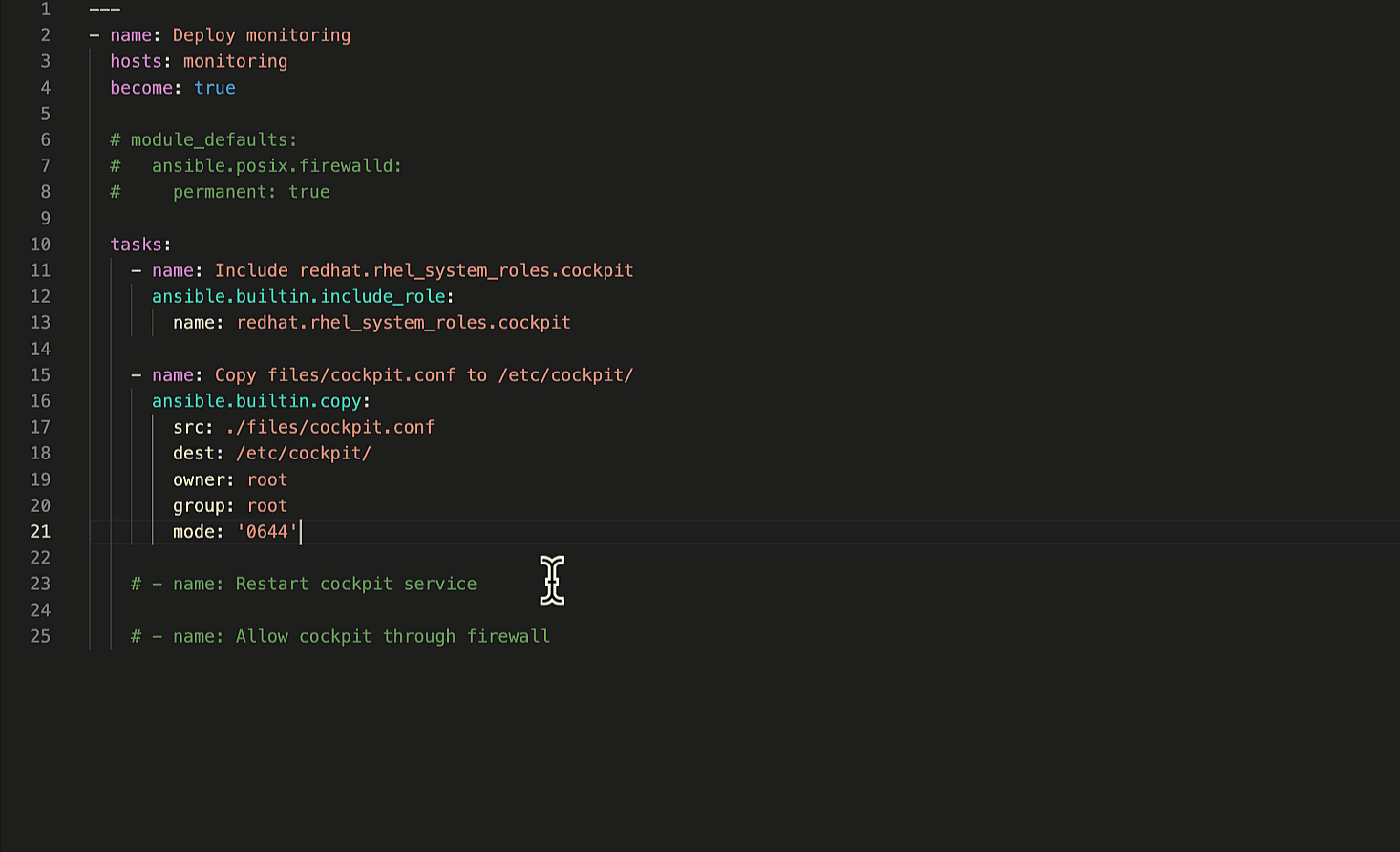Screen dimensions: 1400x852
Task: Click the 'become' keyword
Action: [x=141, y=88]
